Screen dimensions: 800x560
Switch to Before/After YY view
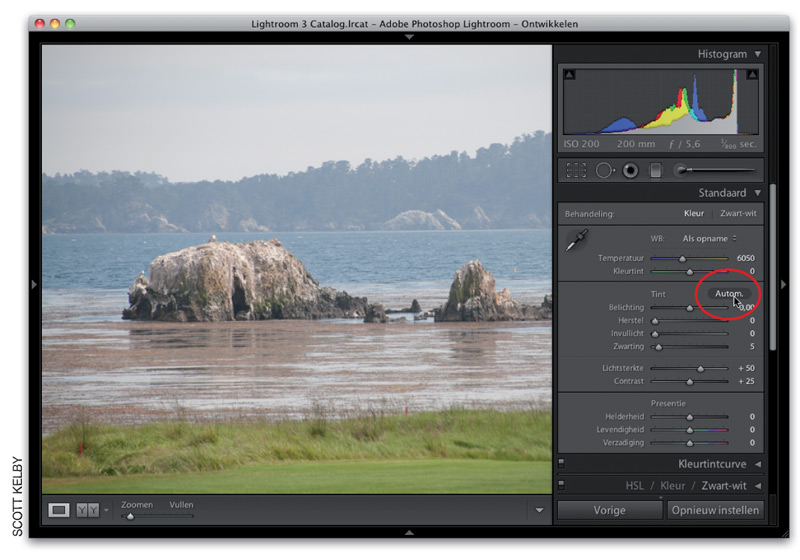pos(87,510)
